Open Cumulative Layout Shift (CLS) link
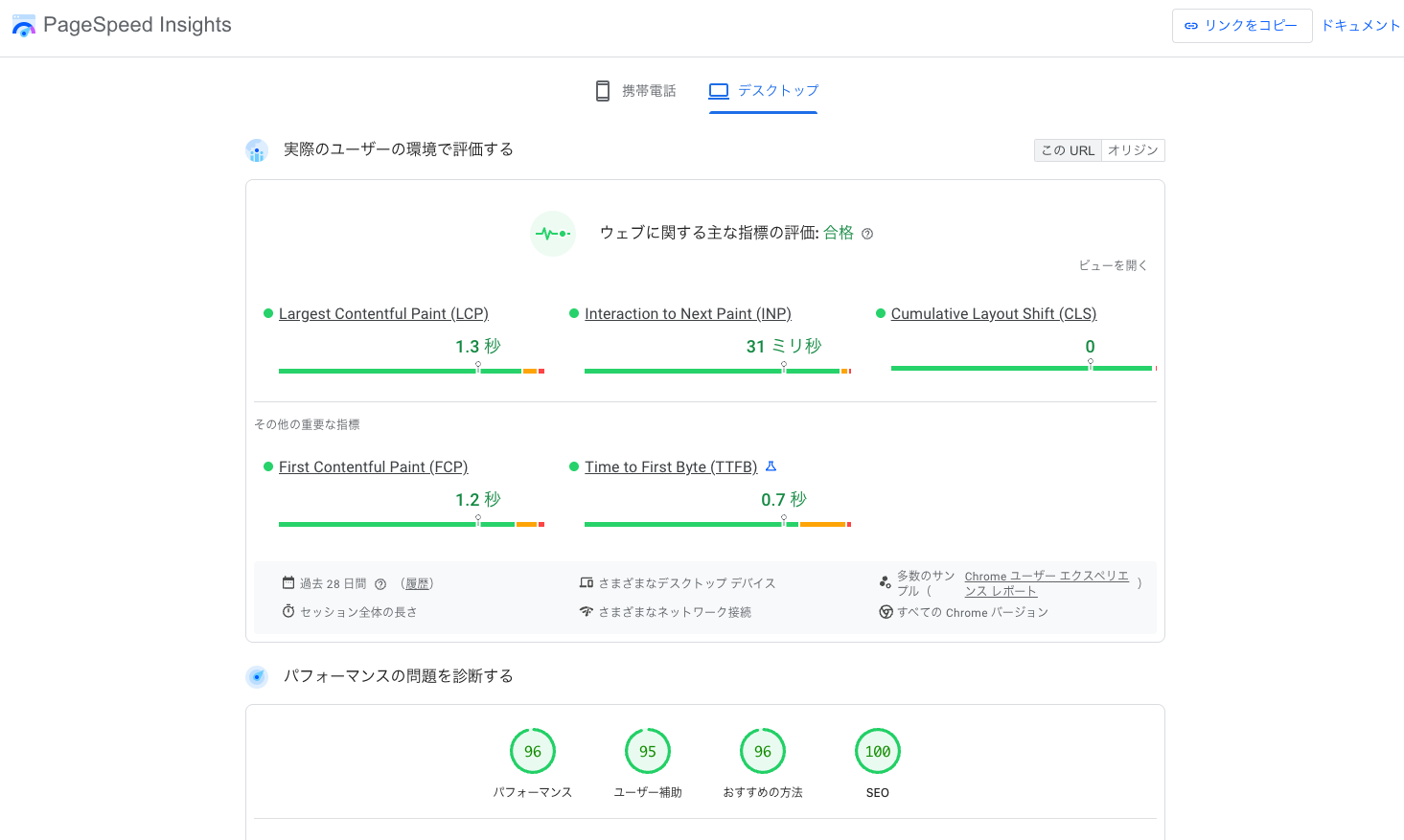 (x=993, y=314)
